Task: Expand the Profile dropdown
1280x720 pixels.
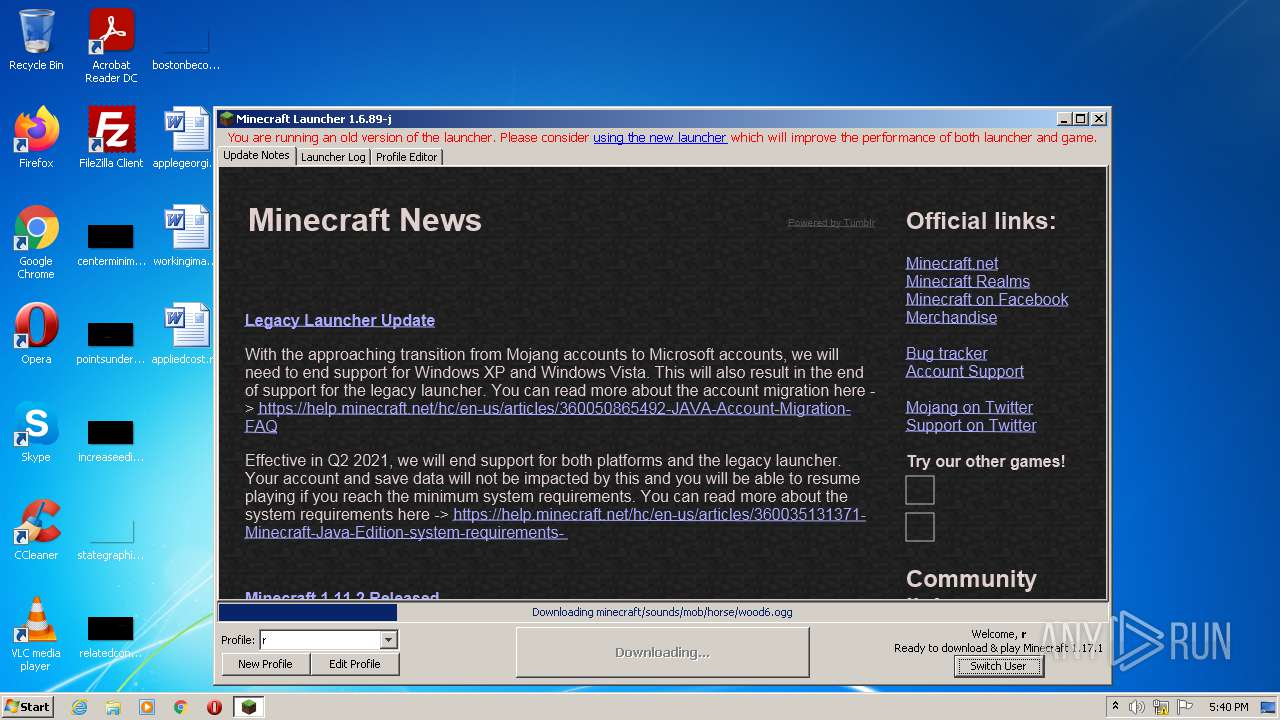Action: tap(389, 640)
